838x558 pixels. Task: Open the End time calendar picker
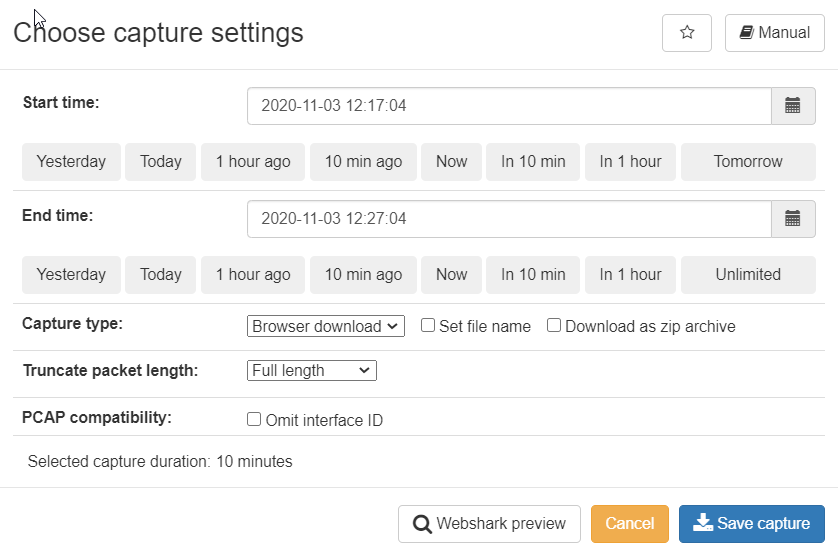click(x=793, y=219)
